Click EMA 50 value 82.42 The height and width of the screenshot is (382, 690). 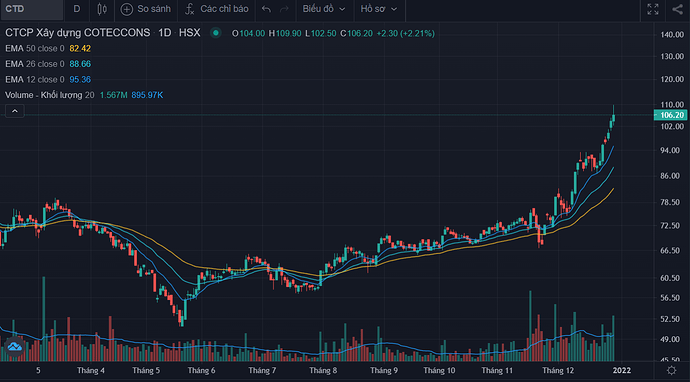80,48
